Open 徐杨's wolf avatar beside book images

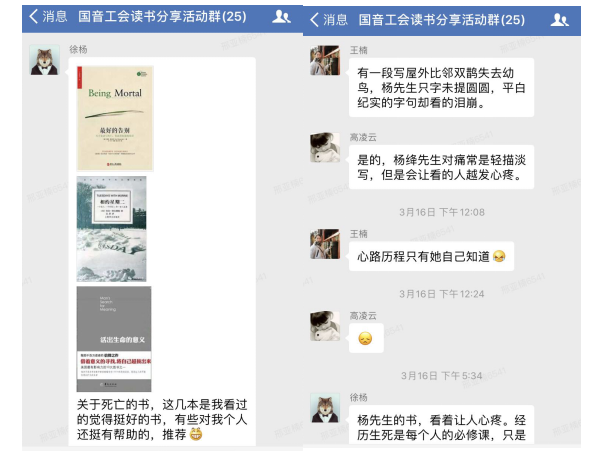[45, 60]
